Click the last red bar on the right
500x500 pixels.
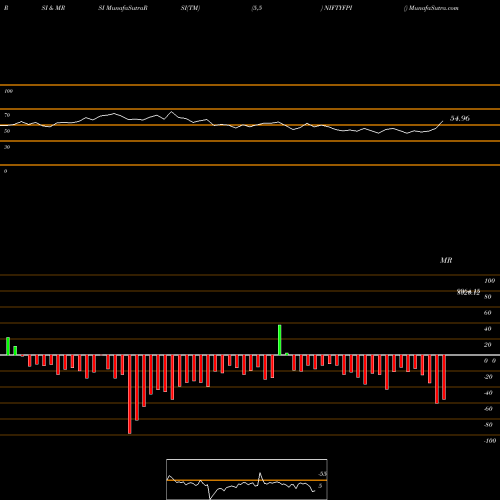click(444, 377)
